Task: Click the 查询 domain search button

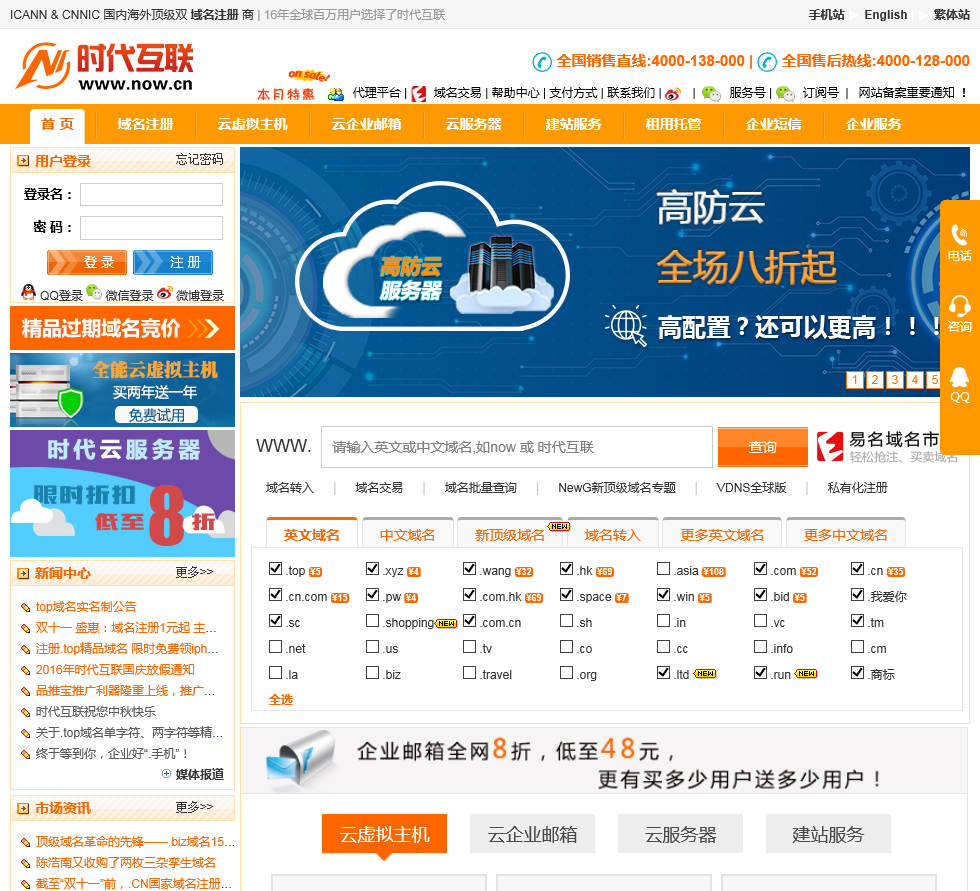Action: pos(762,447)
